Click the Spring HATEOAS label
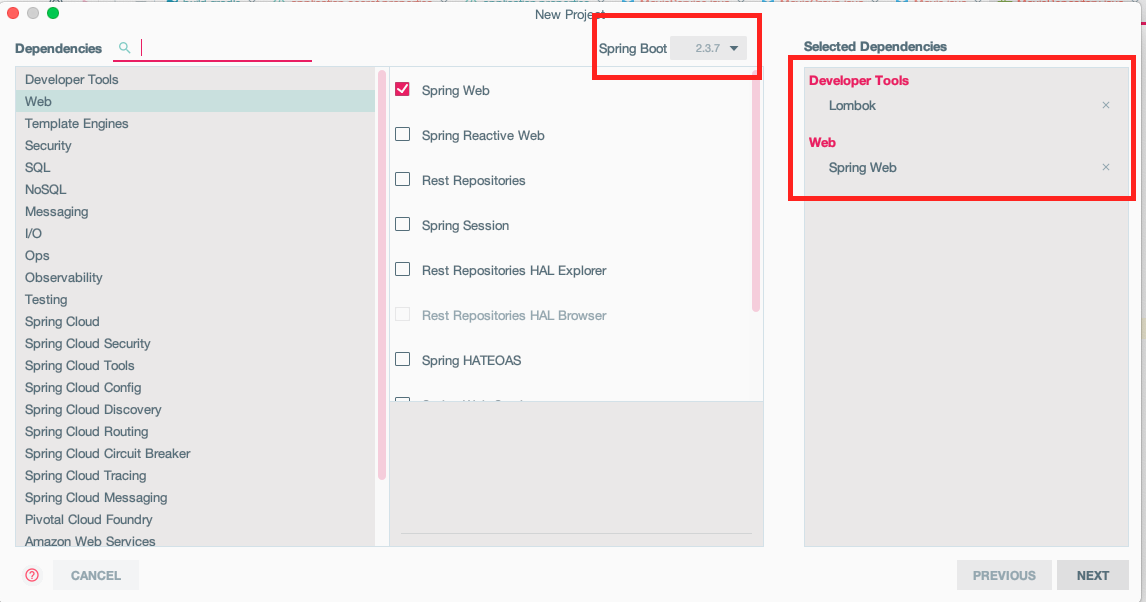Viewport: 1146px width, 602px height. 471,360
